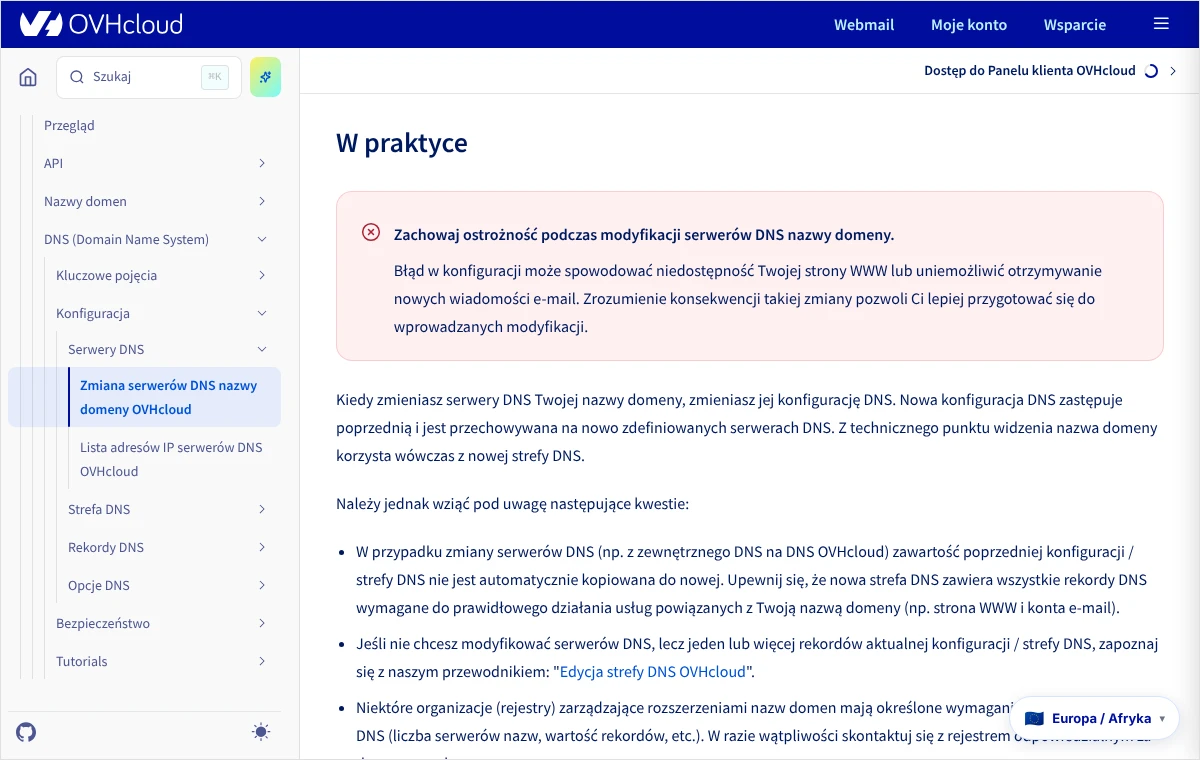Select Konfiguracja in the sidebar
Image resolution: width=1200 pixels, height=760 pixels.
[93, 313]
